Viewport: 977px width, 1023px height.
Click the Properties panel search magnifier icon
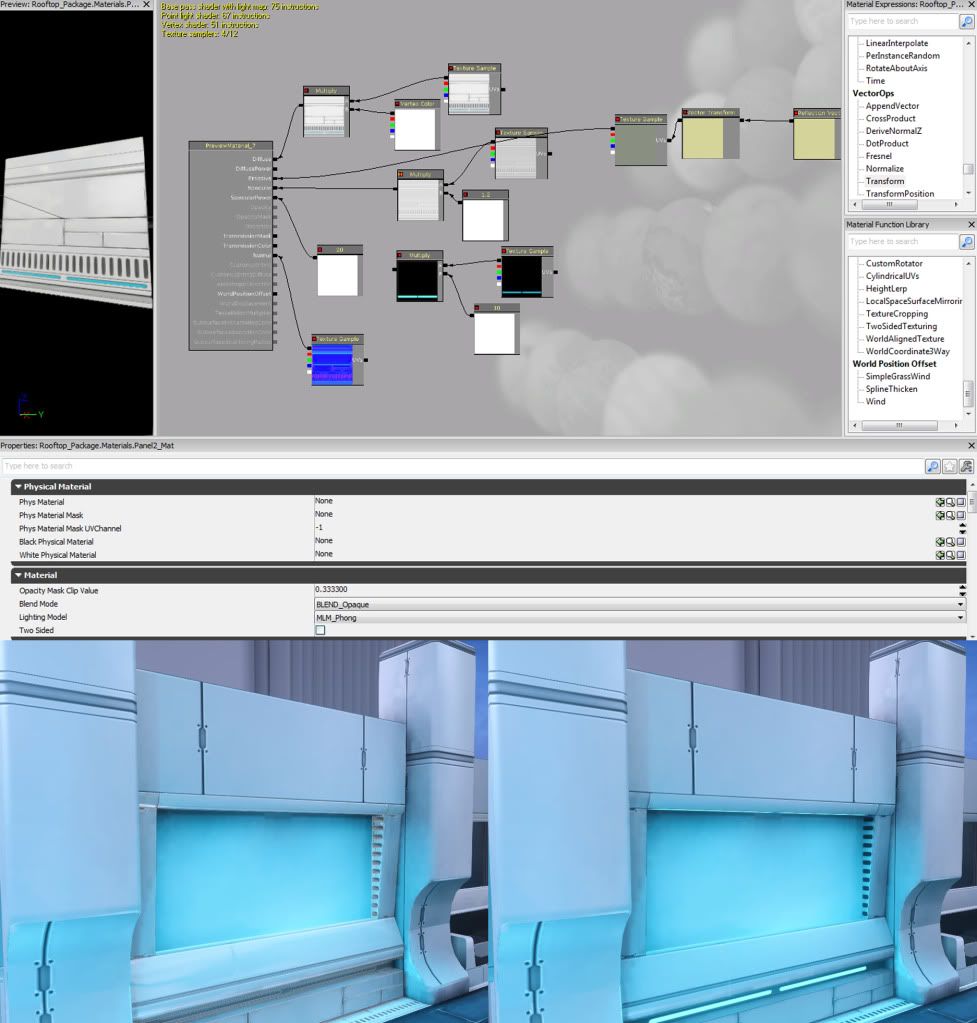[x=933, y=466]
